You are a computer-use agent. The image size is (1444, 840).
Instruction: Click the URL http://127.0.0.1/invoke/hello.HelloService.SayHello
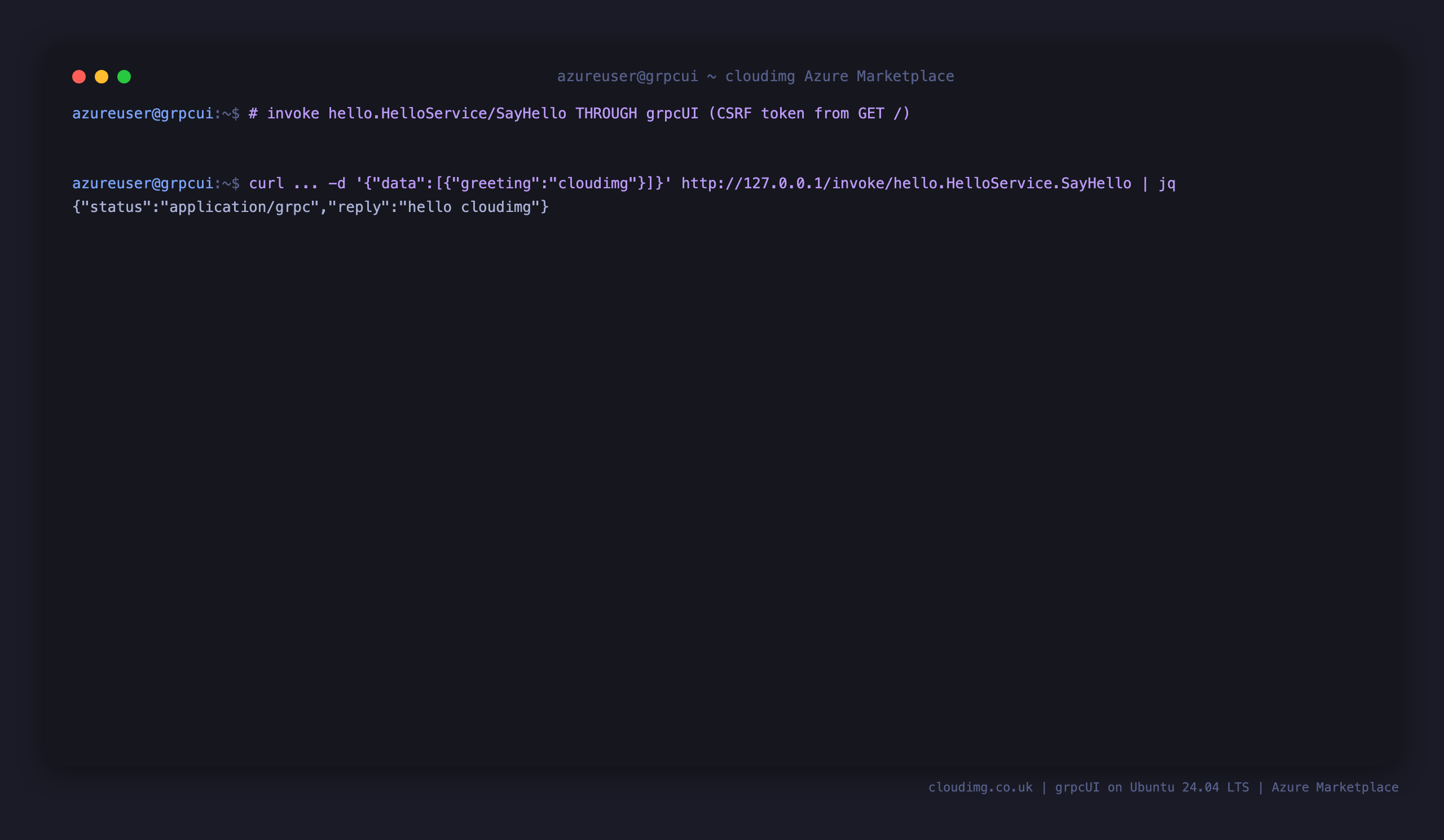pos(906,183)
